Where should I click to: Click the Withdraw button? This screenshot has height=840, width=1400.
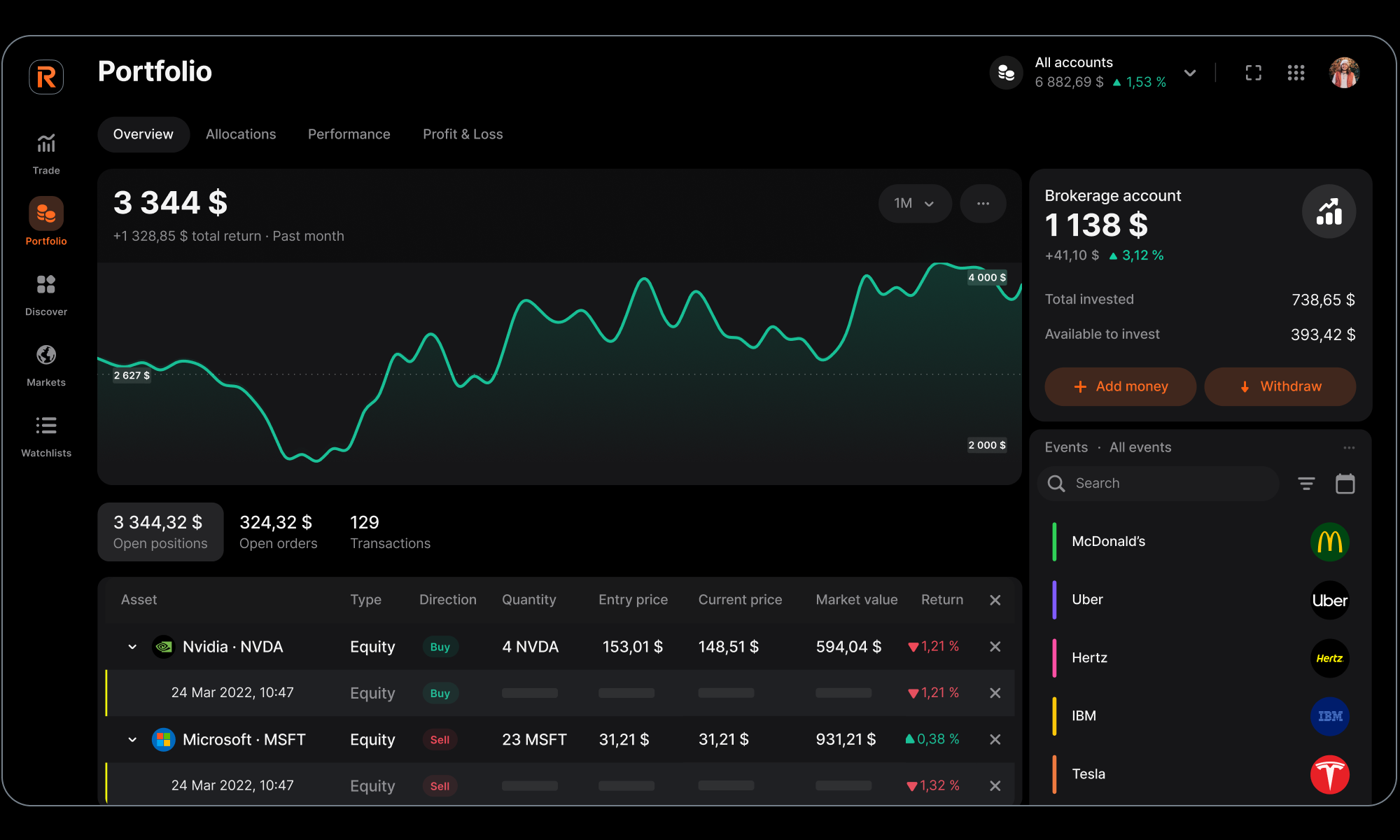pyautogui.click(x=1280, y=386)
